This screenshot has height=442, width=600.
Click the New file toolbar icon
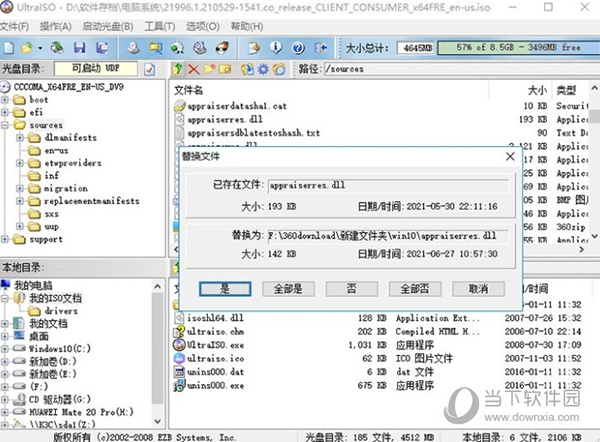pos(9,48)
